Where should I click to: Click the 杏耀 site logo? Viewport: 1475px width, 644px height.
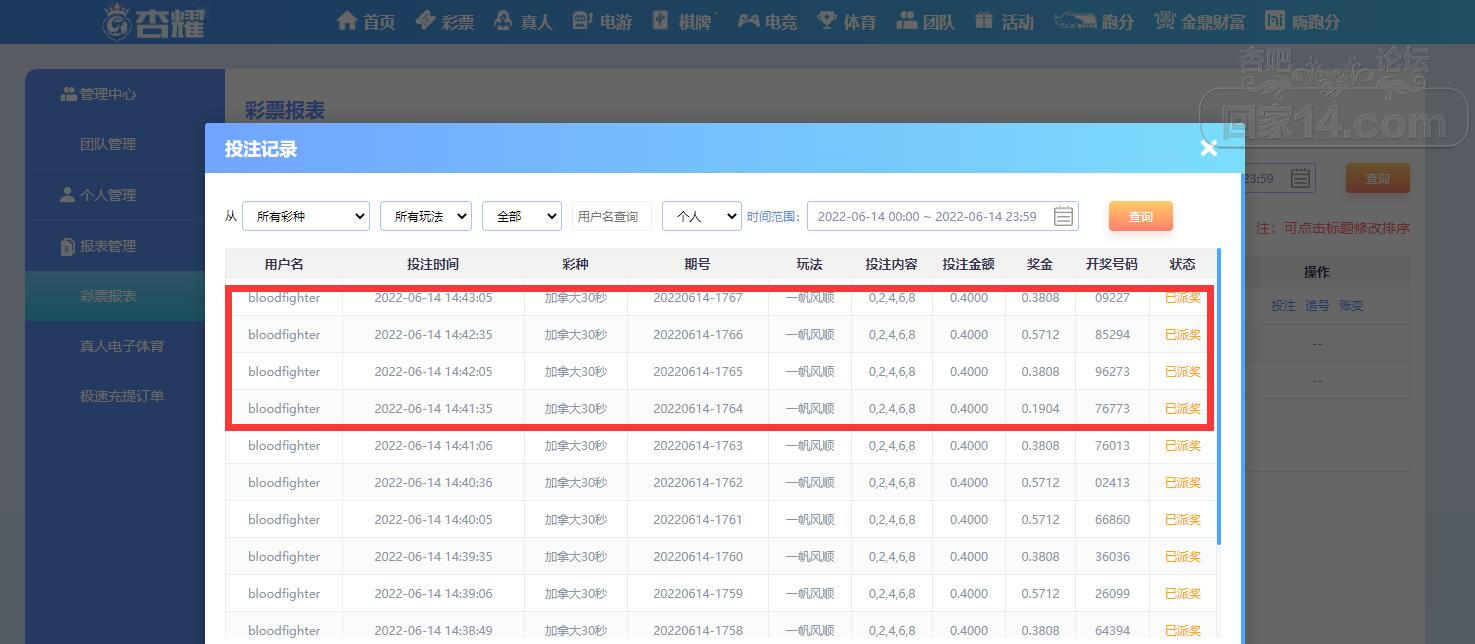[155, 21]
